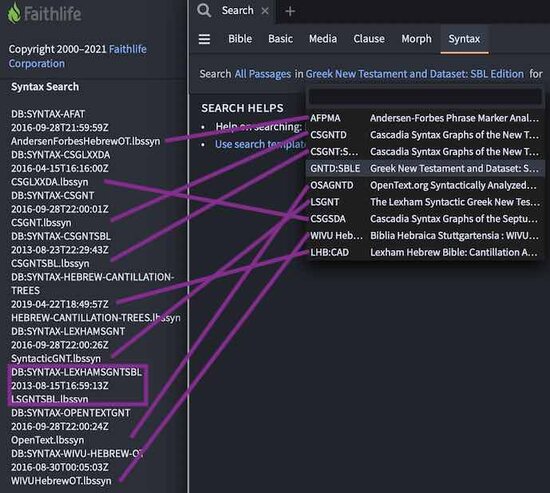
Task: Select the Syntax search type
Action: (x=464, y=39)
